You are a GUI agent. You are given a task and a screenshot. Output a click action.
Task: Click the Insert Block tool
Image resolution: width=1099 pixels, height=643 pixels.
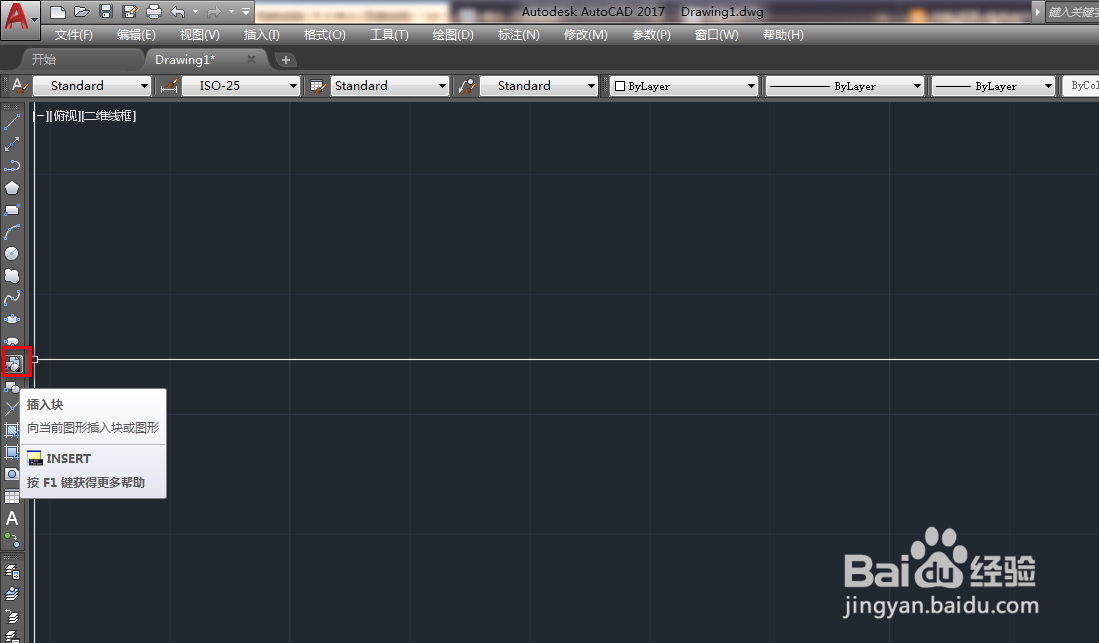click(x=13, y=363)
